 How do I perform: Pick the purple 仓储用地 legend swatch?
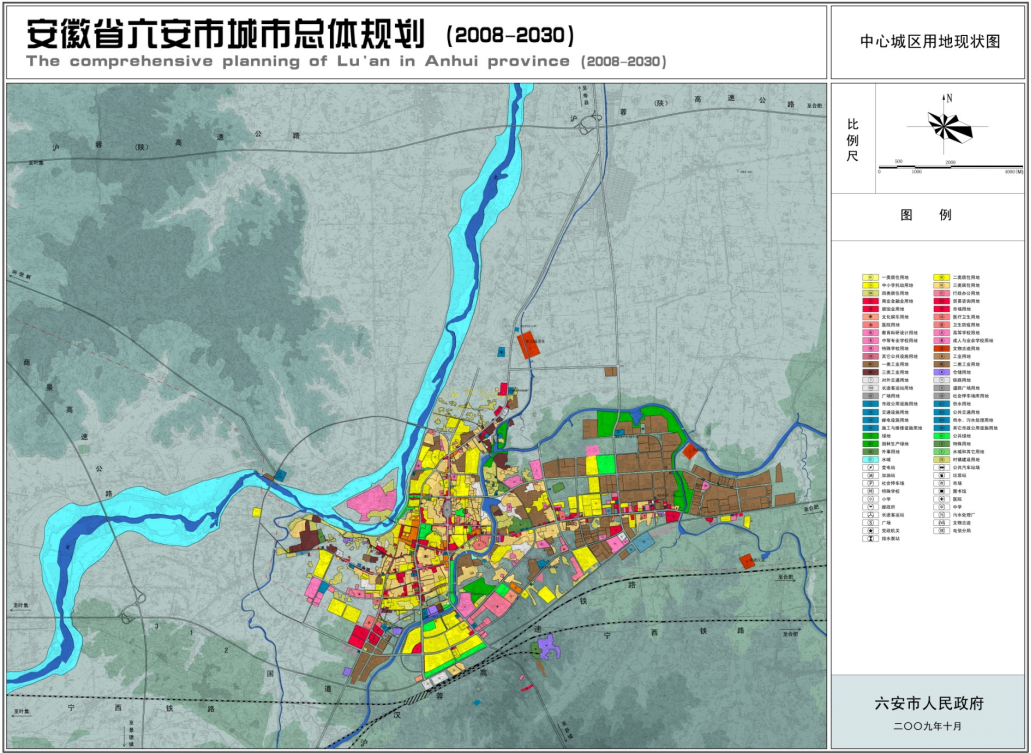[x=942, y=372]
